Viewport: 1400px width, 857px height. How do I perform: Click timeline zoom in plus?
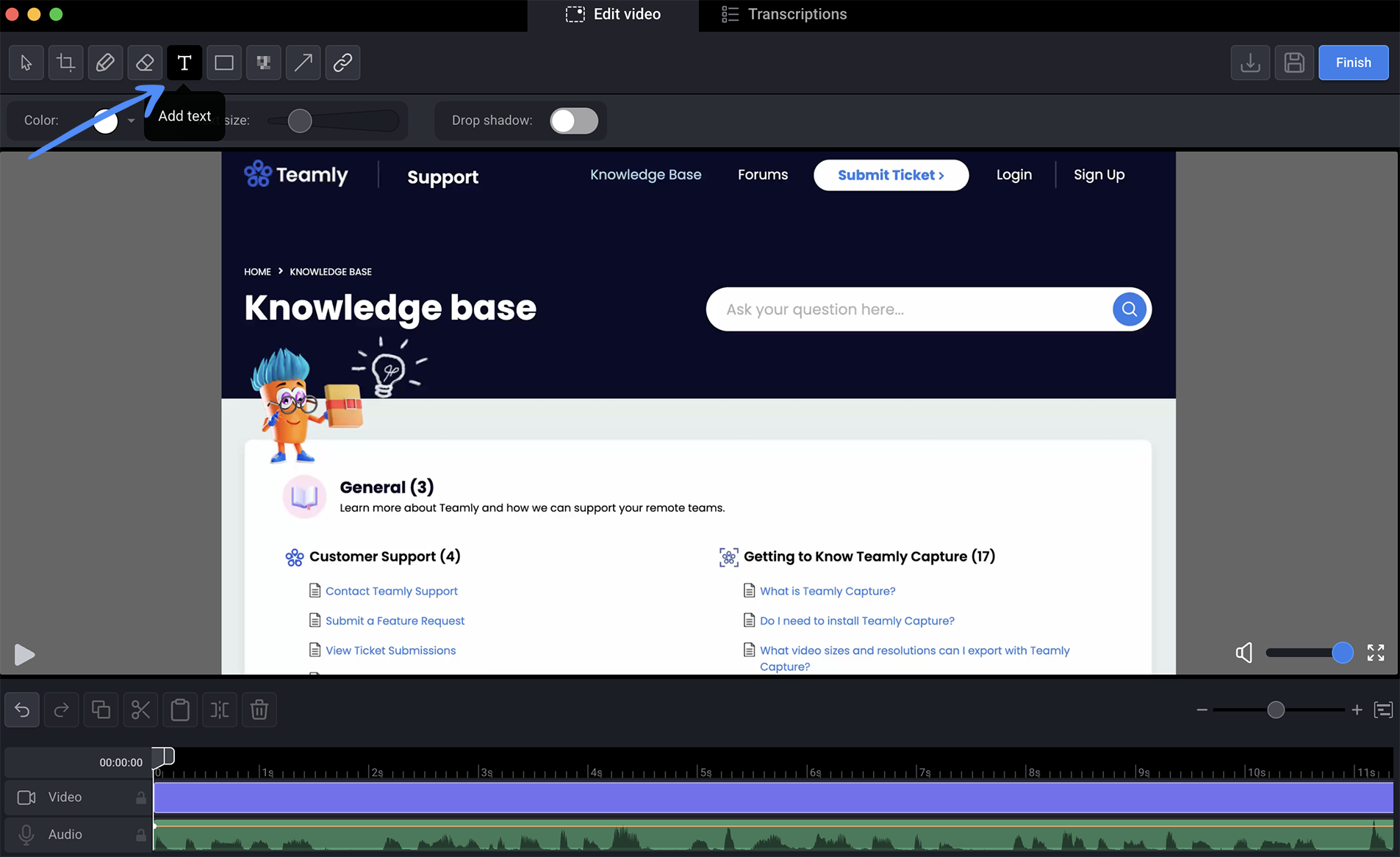pyautogui.click(x=1357, y=710)
